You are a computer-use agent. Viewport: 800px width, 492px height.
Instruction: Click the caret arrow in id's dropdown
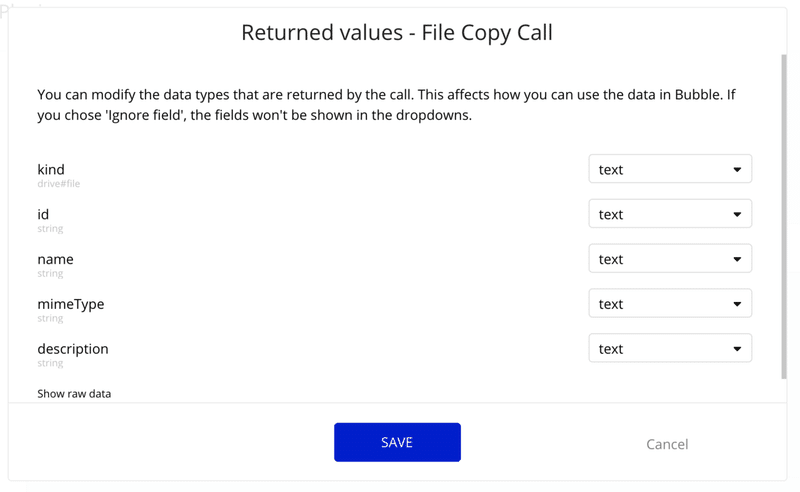pos(737,214)
